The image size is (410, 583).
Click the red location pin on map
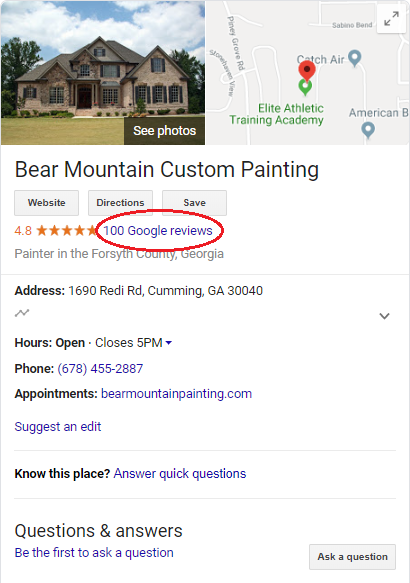coord(307,71)
